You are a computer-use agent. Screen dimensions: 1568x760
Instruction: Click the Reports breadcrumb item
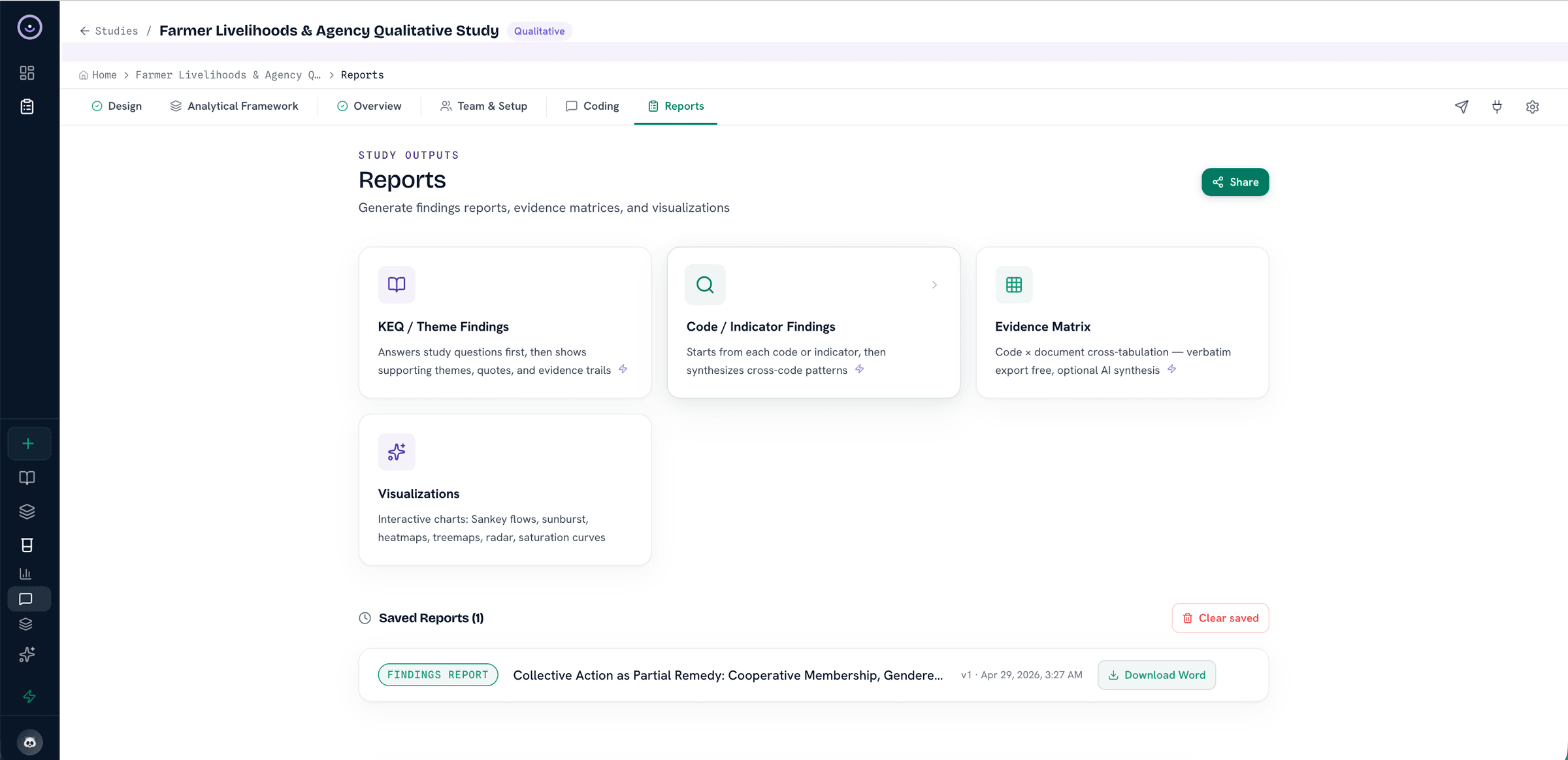pos(362,75)
